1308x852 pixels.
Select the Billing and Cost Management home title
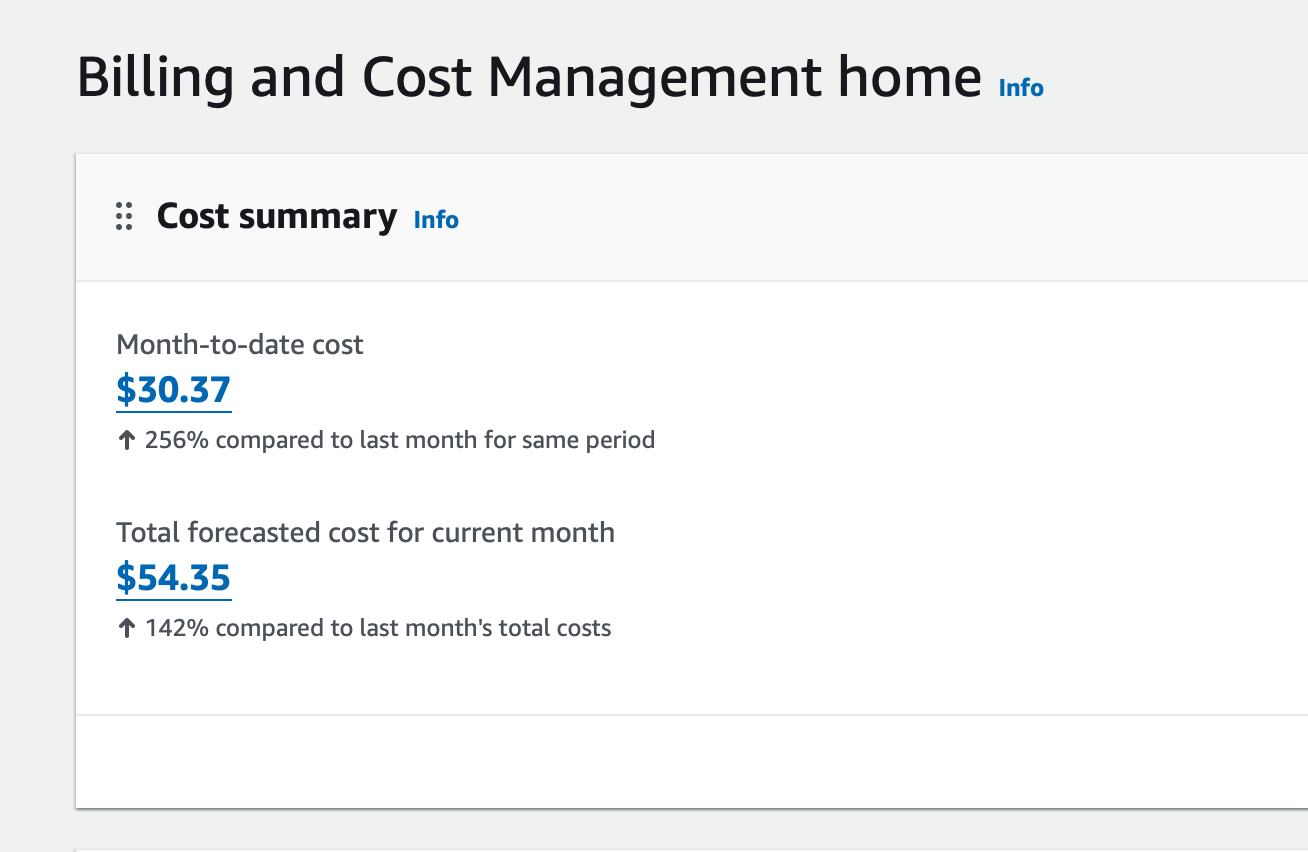point(530,76)
